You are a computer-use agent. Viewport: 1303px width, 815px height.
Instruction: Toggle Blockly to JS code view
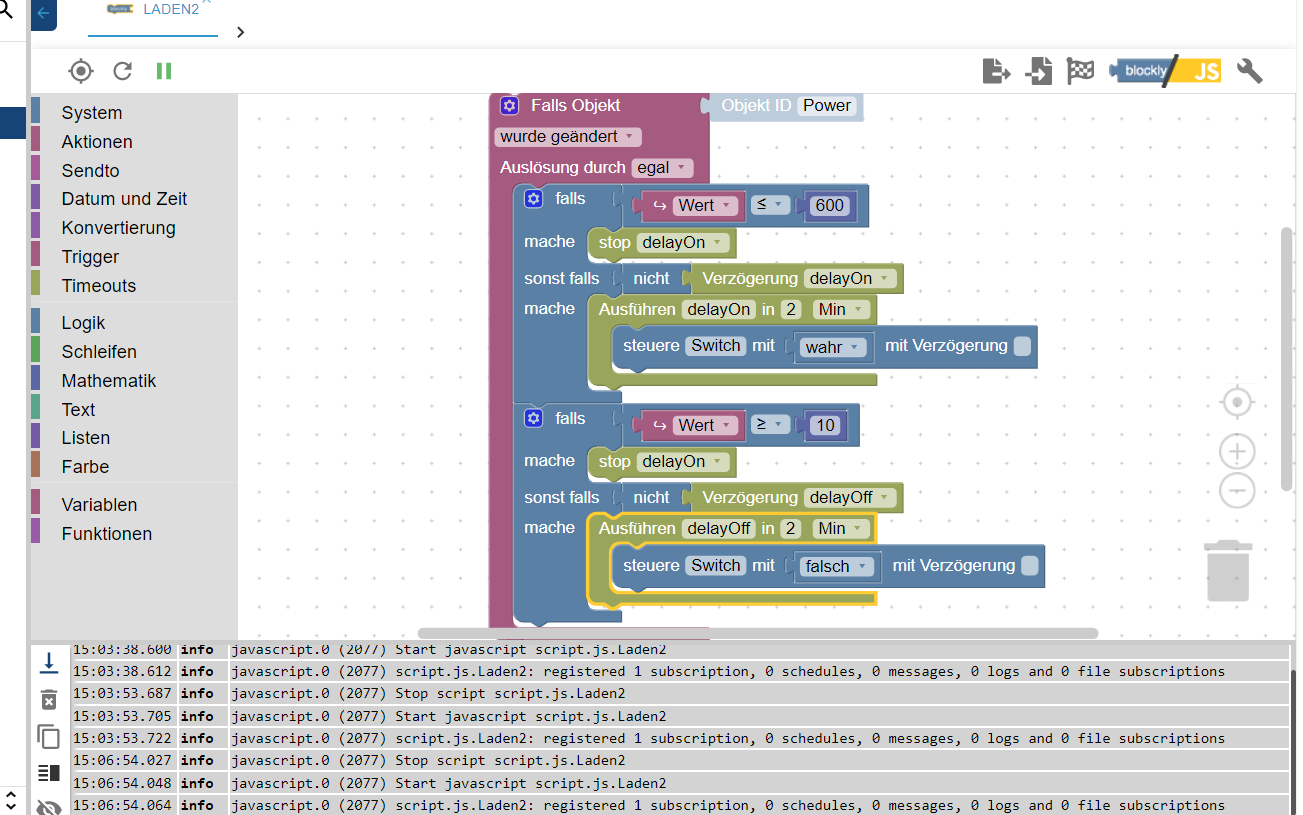(x=1165, y=71)
